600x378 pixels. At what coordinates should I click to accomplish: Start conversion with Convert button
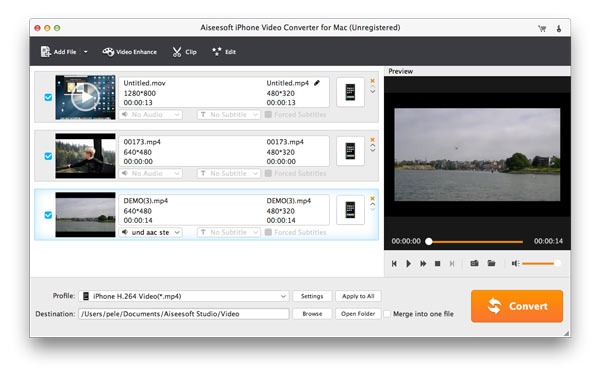[x=517, y=306]
